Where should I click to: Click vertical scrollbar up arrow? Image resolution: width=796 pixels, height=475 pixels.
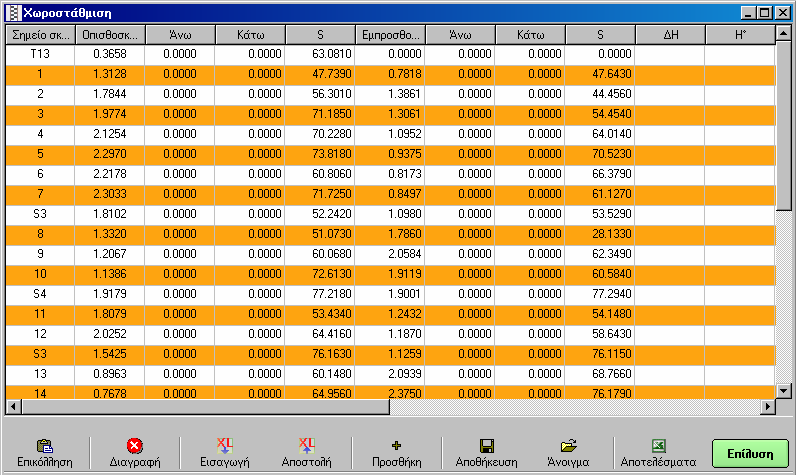pos(784,34)
